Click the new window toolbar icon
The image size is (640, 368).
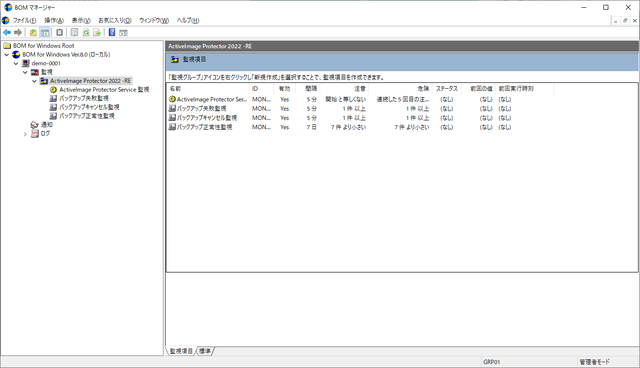click(60, 32)
